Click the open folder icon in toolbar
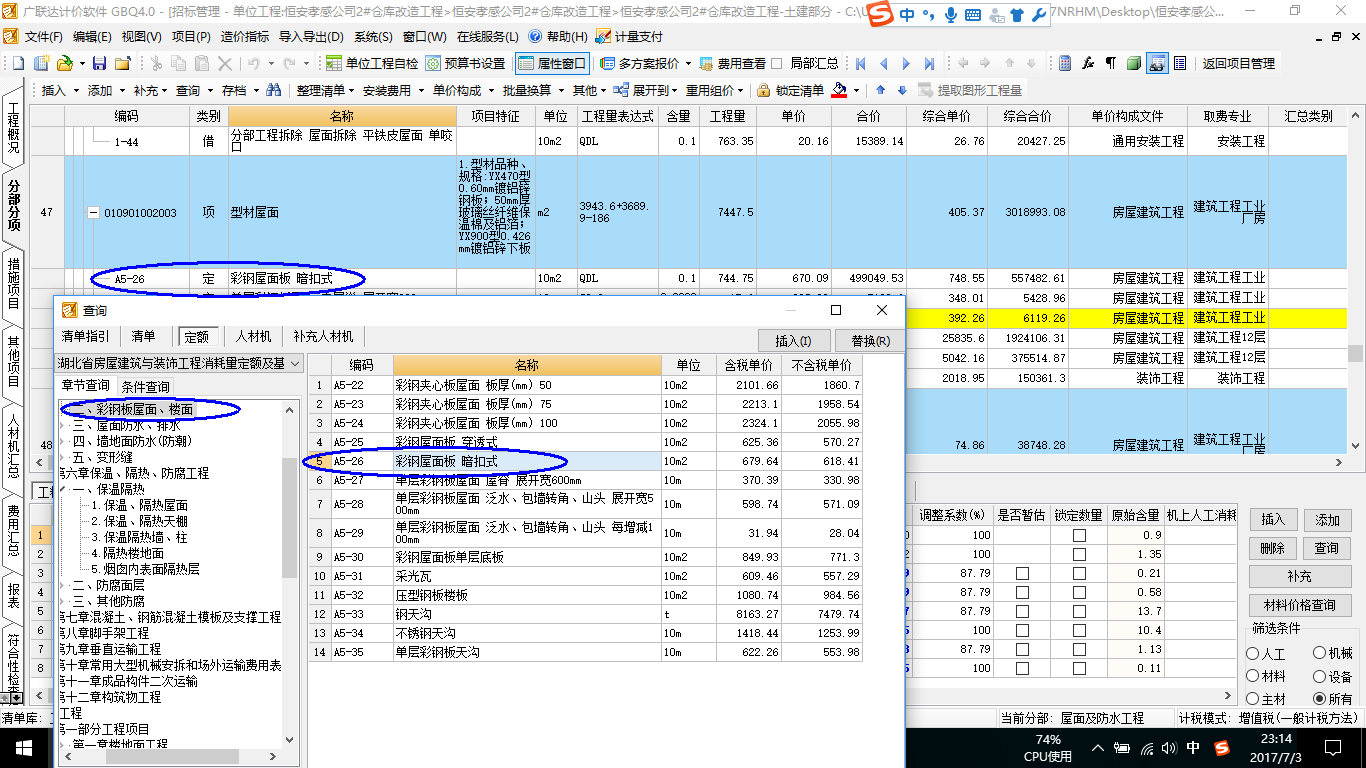This screenshot has height=768, width=1366. coord(65,63)
